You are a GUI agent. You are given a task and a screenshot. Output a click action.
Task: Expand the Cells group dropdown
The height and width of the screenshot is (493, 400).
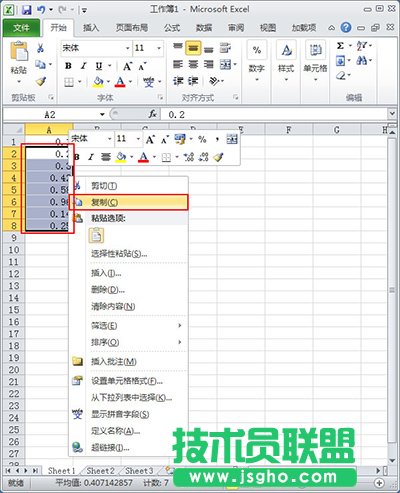coord(315,80)
